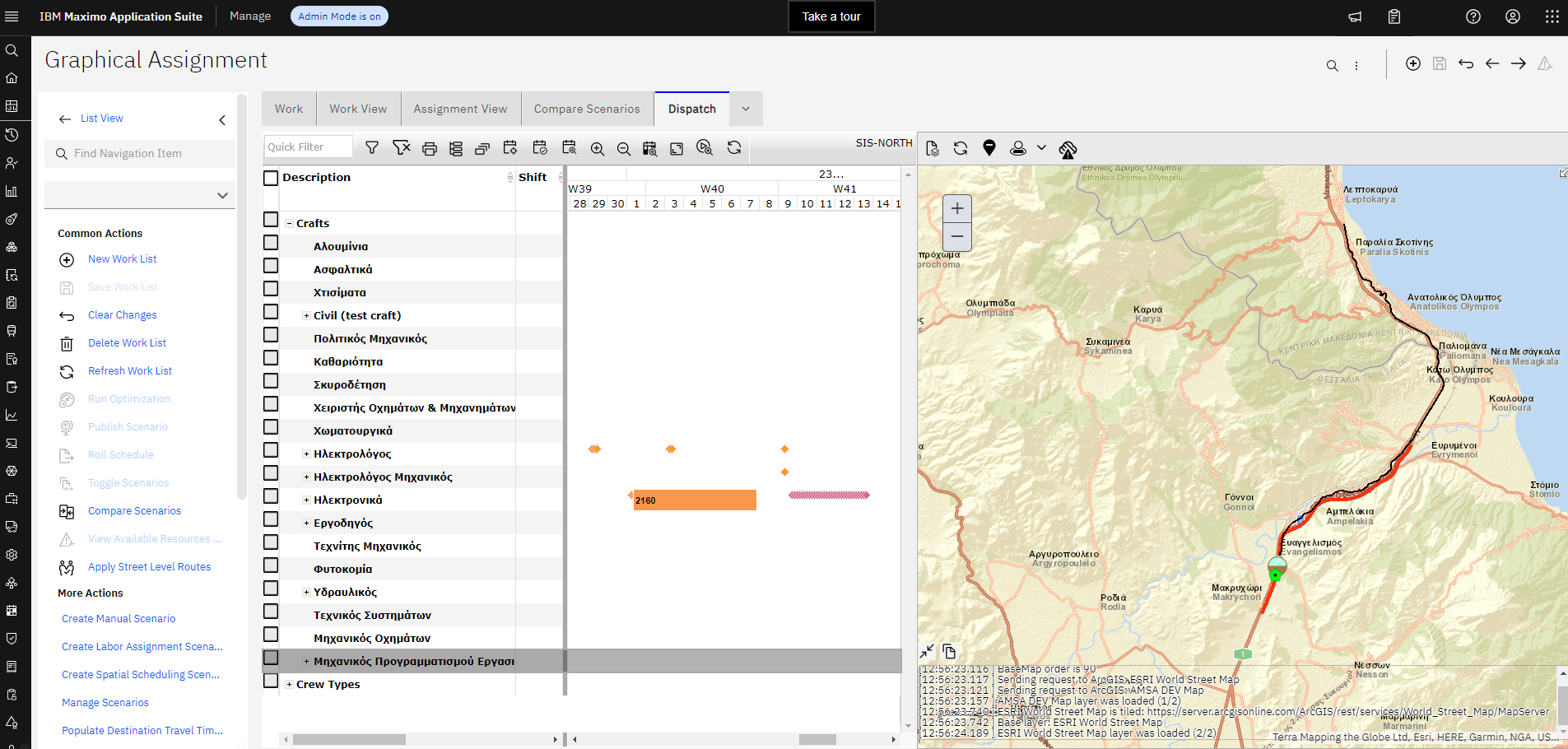Open the New Work List action
Image resolution: width=1568 pixels, height=749 pixels.
(x=122, y=259)
